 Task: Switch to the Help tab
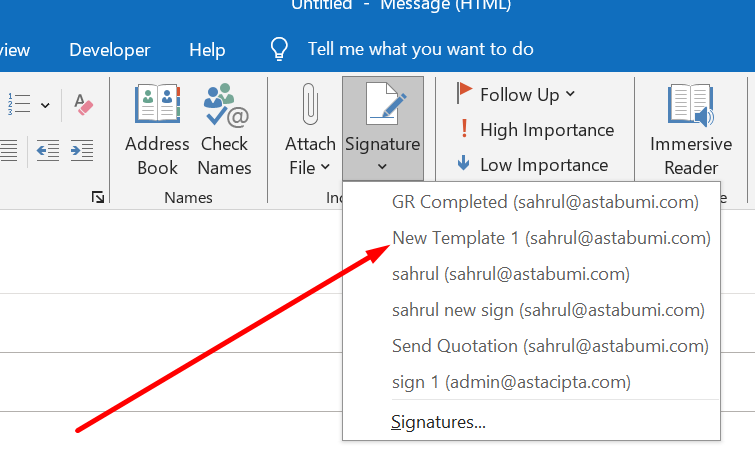pyautogui.click(x=207, y=49)
